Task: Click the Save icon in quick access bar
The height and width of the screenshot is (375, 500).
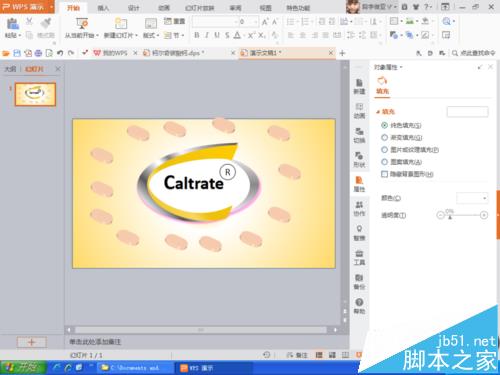Action: pyautogui.click(x=17, y=53)
